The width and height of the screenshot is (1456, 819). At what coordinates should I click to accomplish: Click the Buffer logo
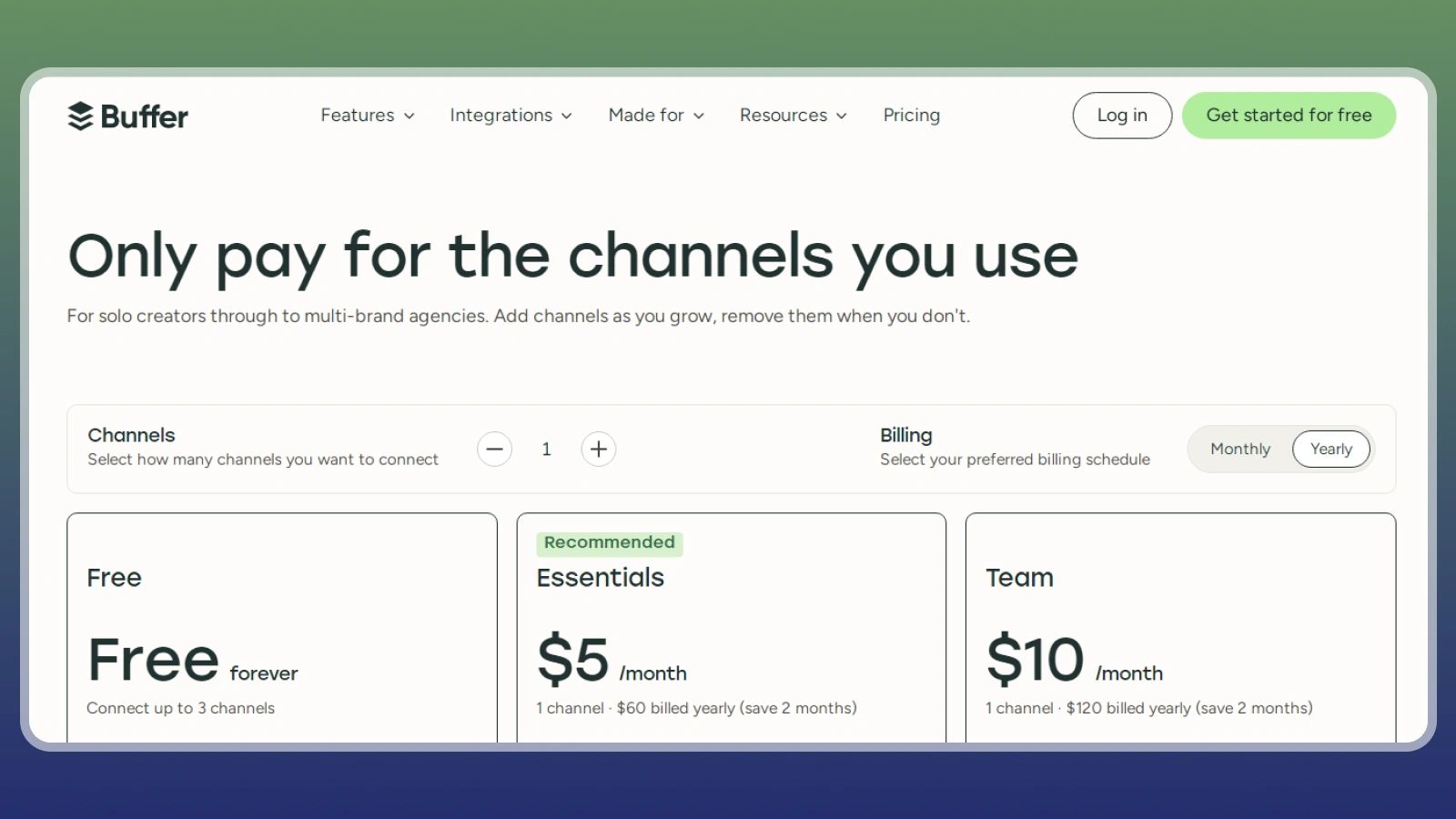128,116
